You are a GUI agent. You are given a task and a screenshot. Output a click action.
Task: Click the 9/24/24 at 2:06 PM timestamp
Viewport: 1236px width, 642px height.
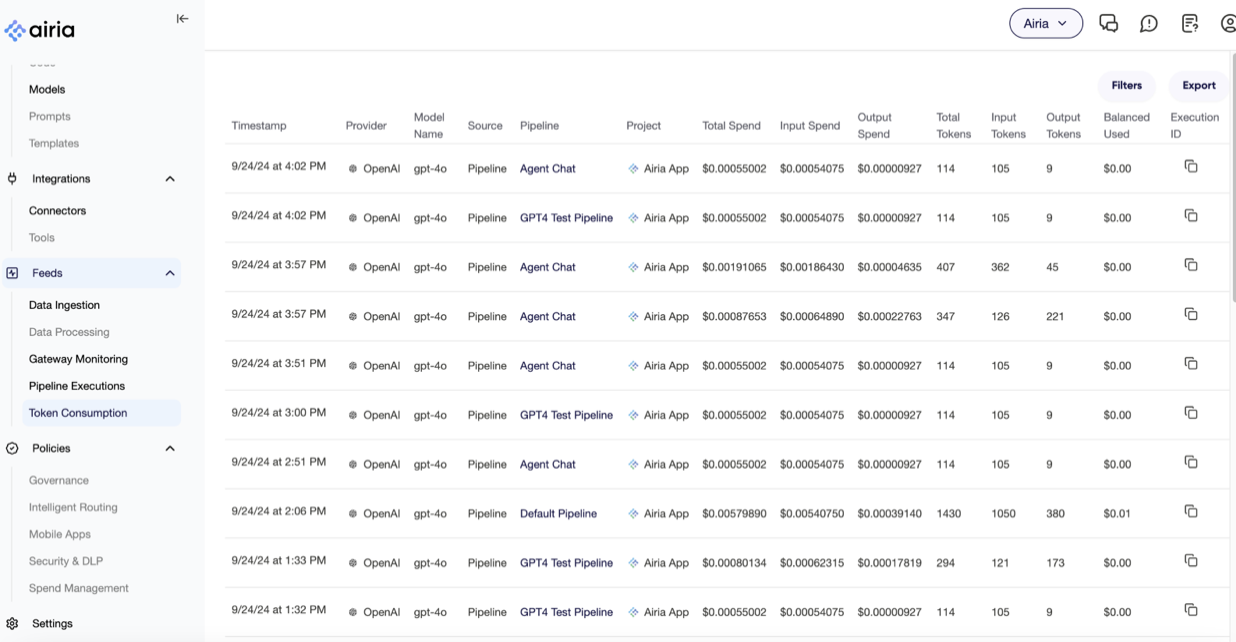(x=278, y=511)
